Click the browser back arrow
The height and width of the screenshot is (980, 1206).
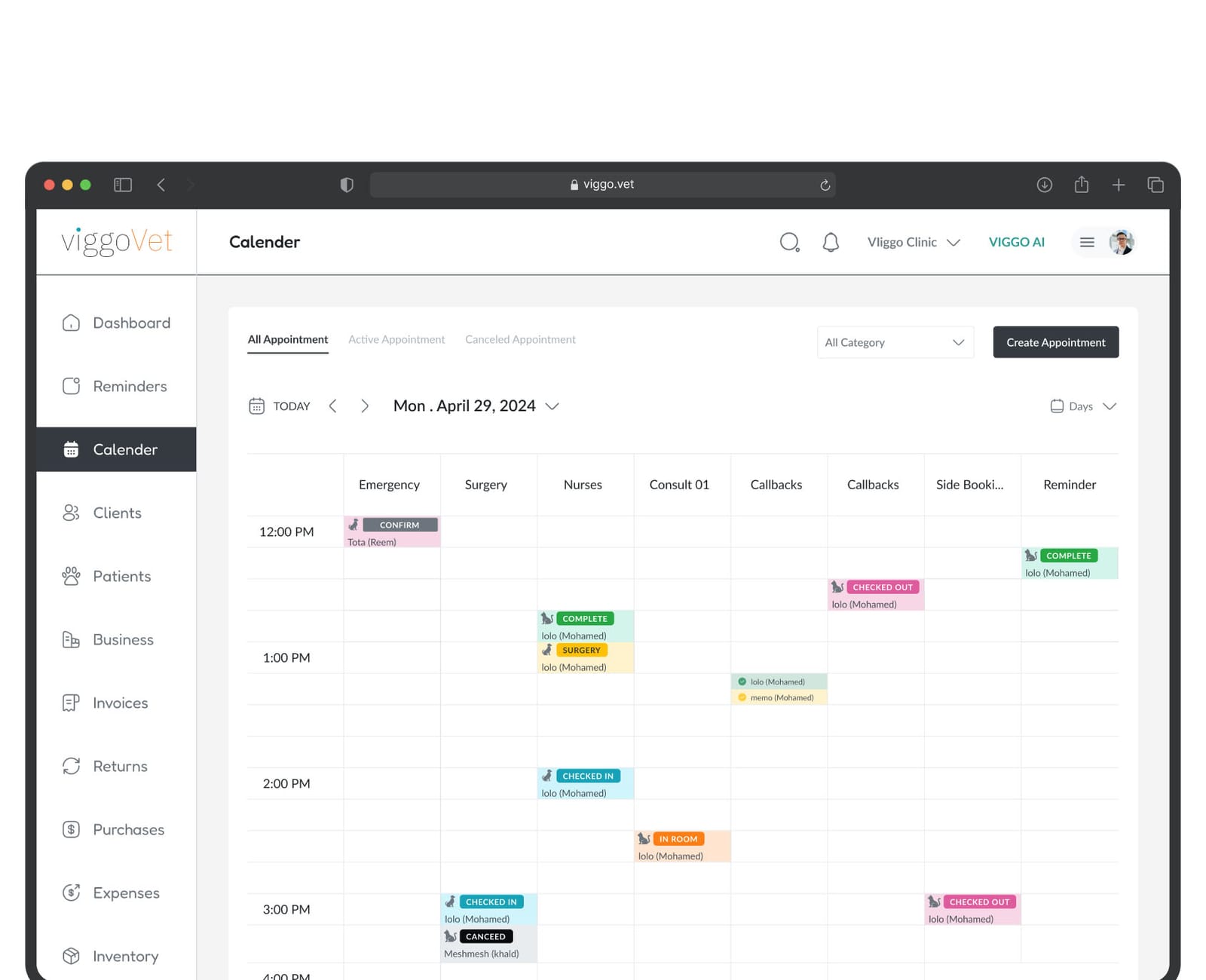pos(161,185)
